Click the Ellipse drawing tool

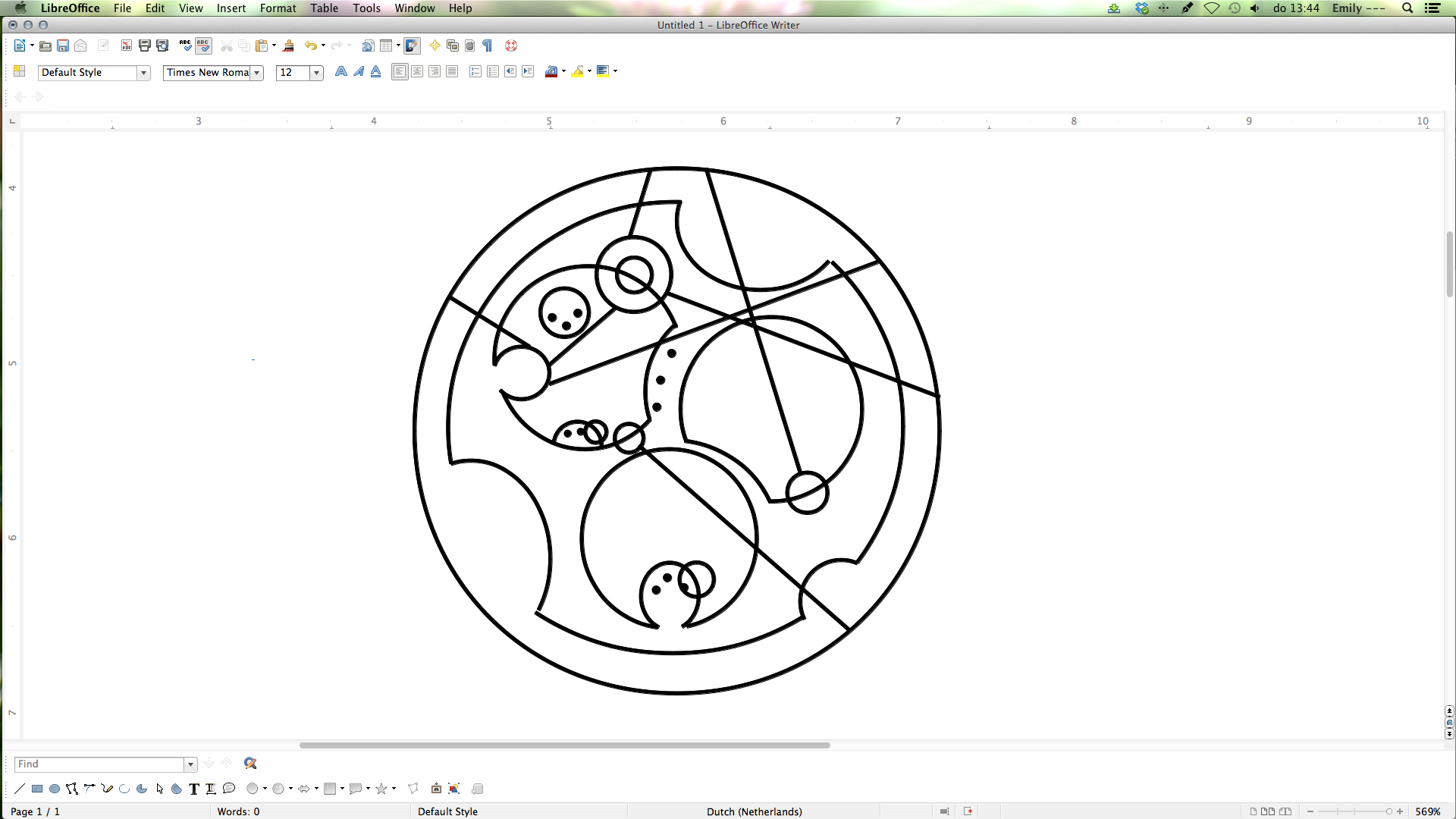pyautogui.click(x=55, y=788)
